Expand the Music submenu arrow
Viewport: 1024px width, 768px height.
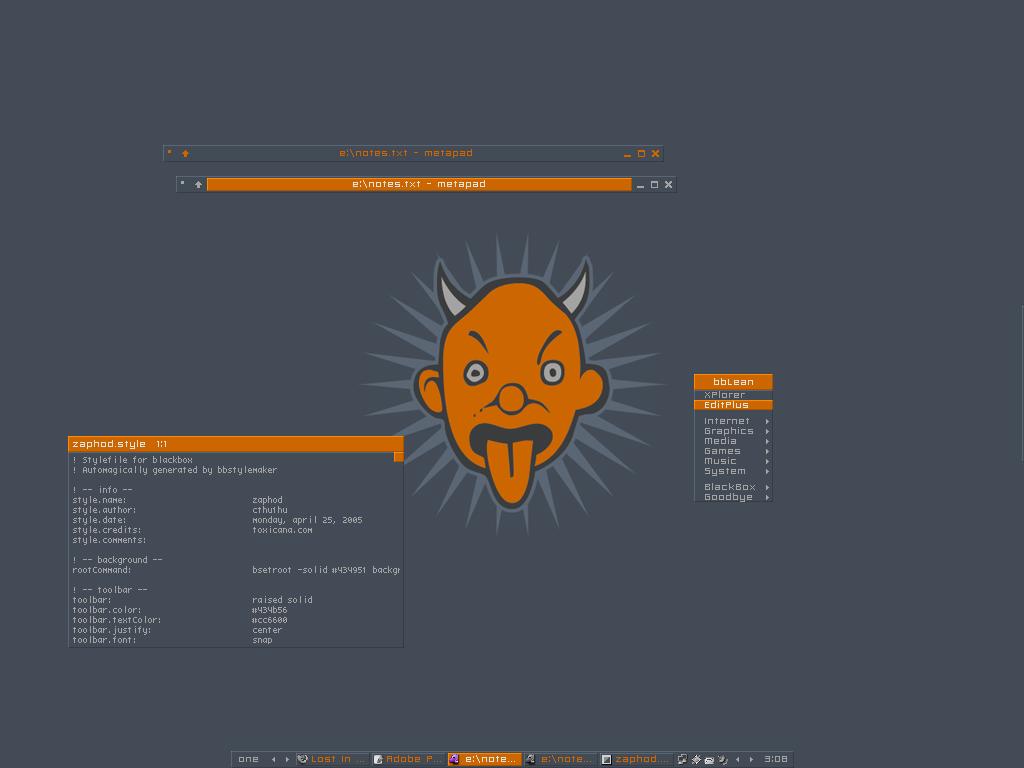(x=767, y=462)
